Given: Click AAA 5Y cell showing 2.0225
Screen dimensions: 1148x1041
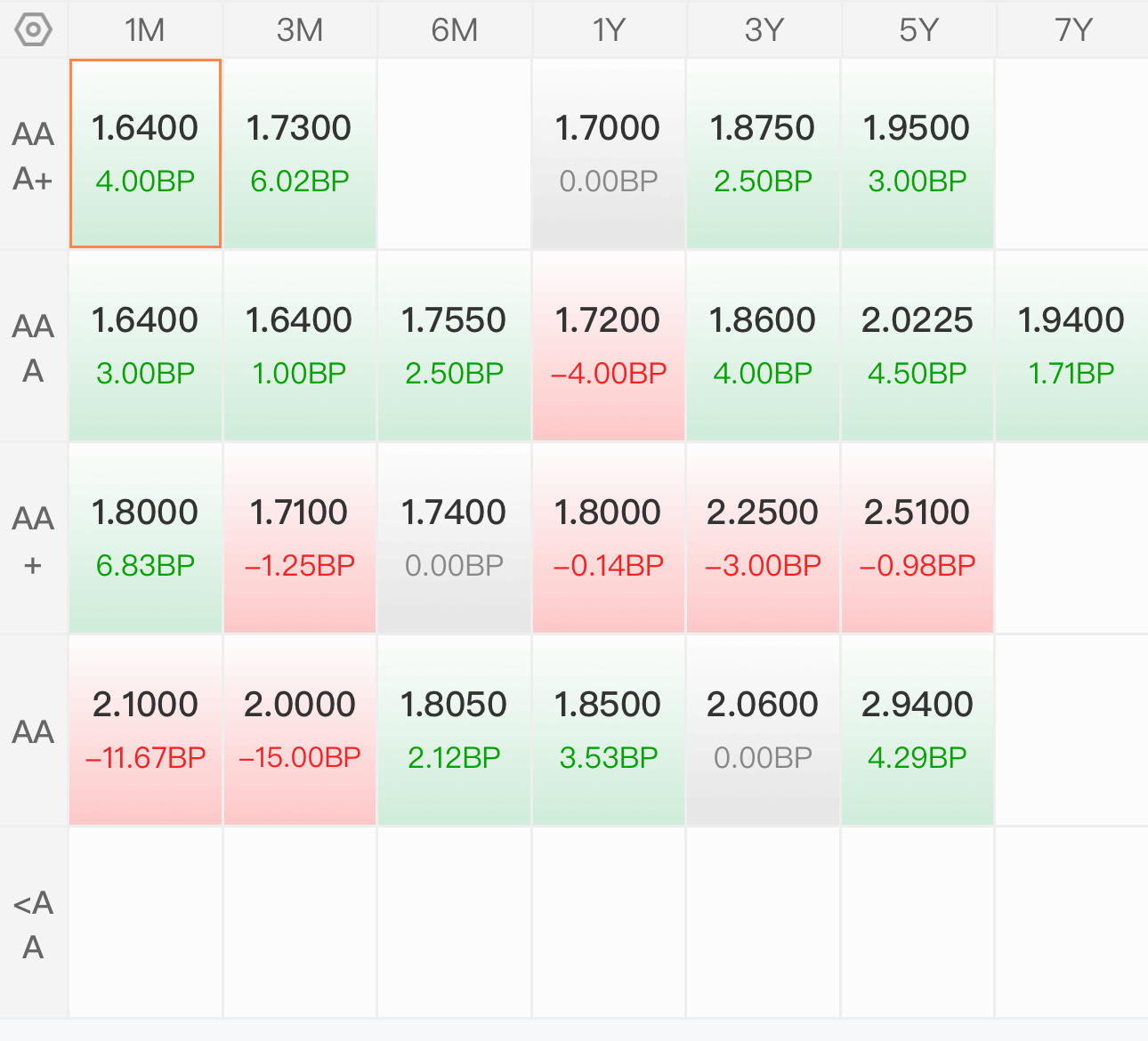Looking at the screenshot, I should (x=918, y=346).
